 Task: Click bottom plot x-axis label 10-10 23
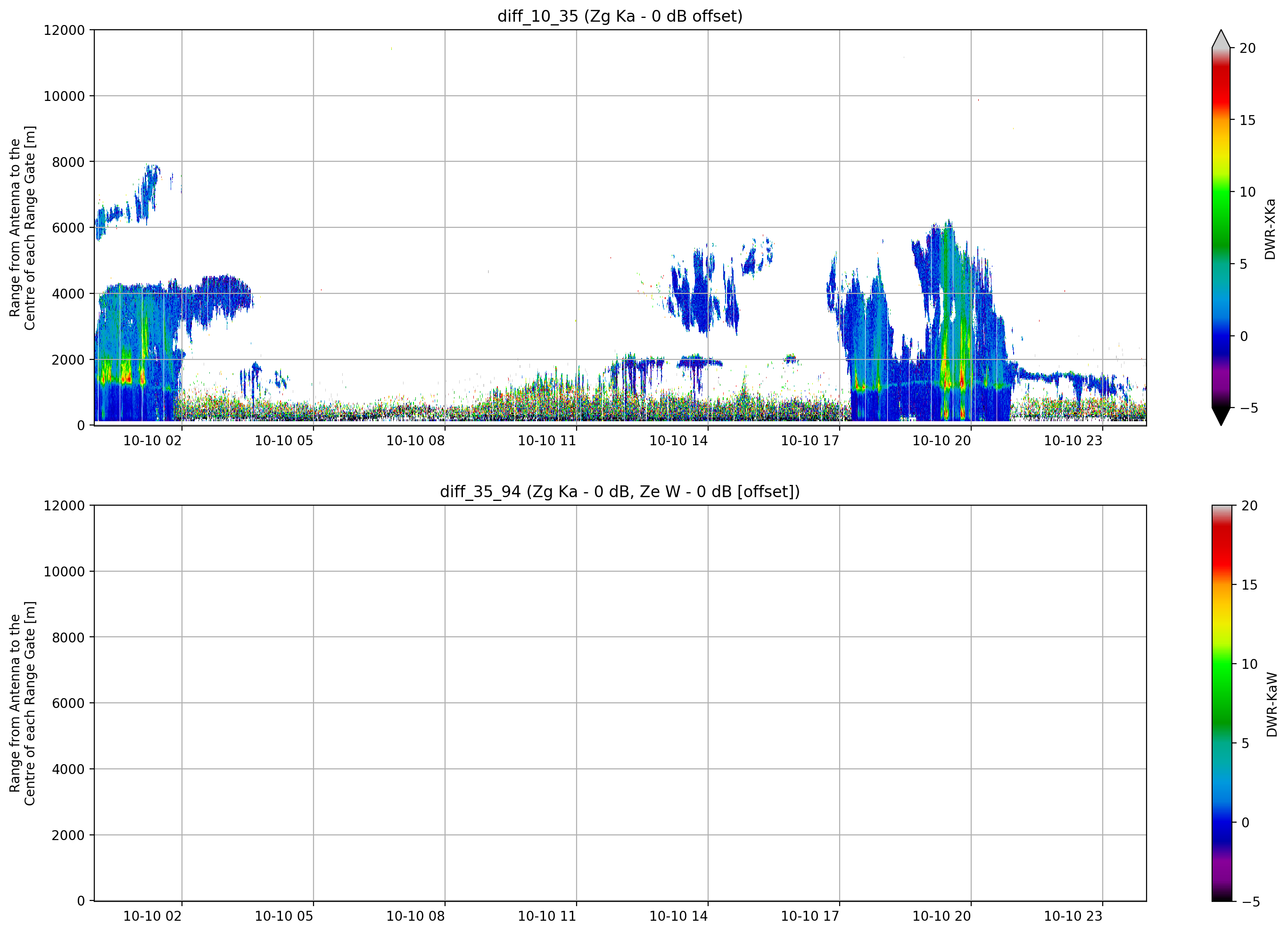1073,916
